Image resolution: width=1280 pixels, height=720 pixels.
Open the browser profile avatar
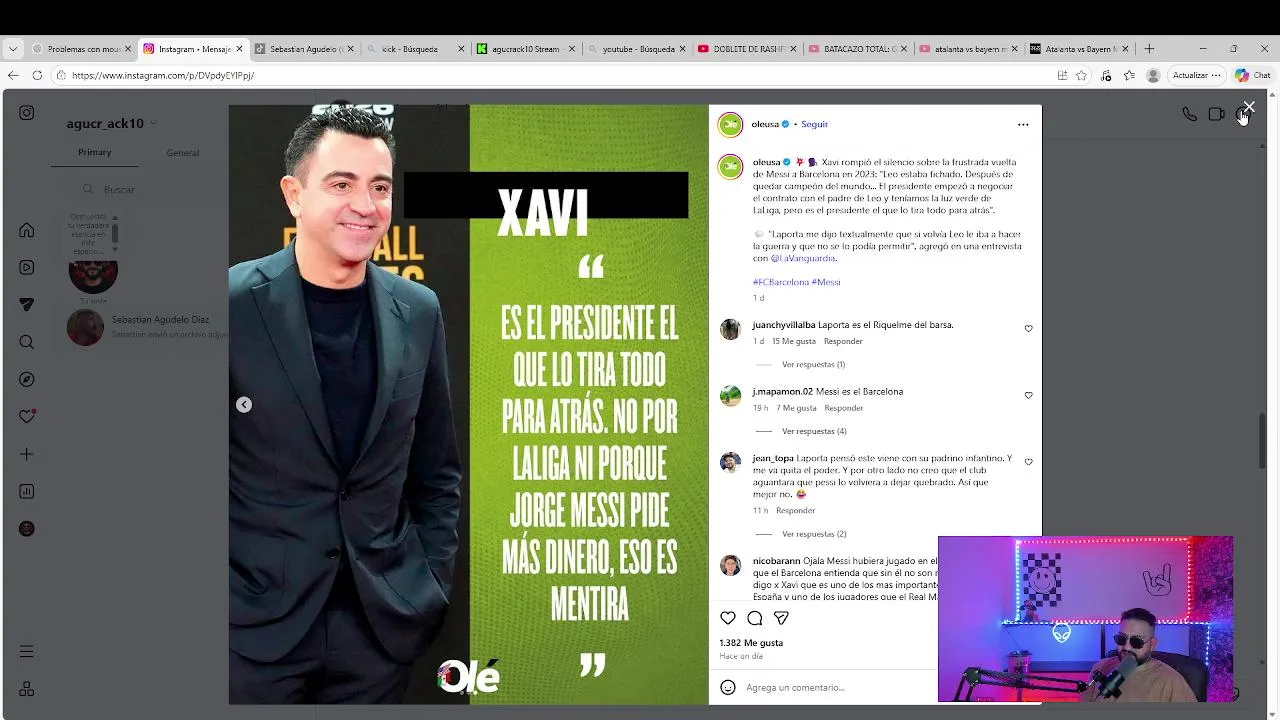click(x=1153, y=75)
